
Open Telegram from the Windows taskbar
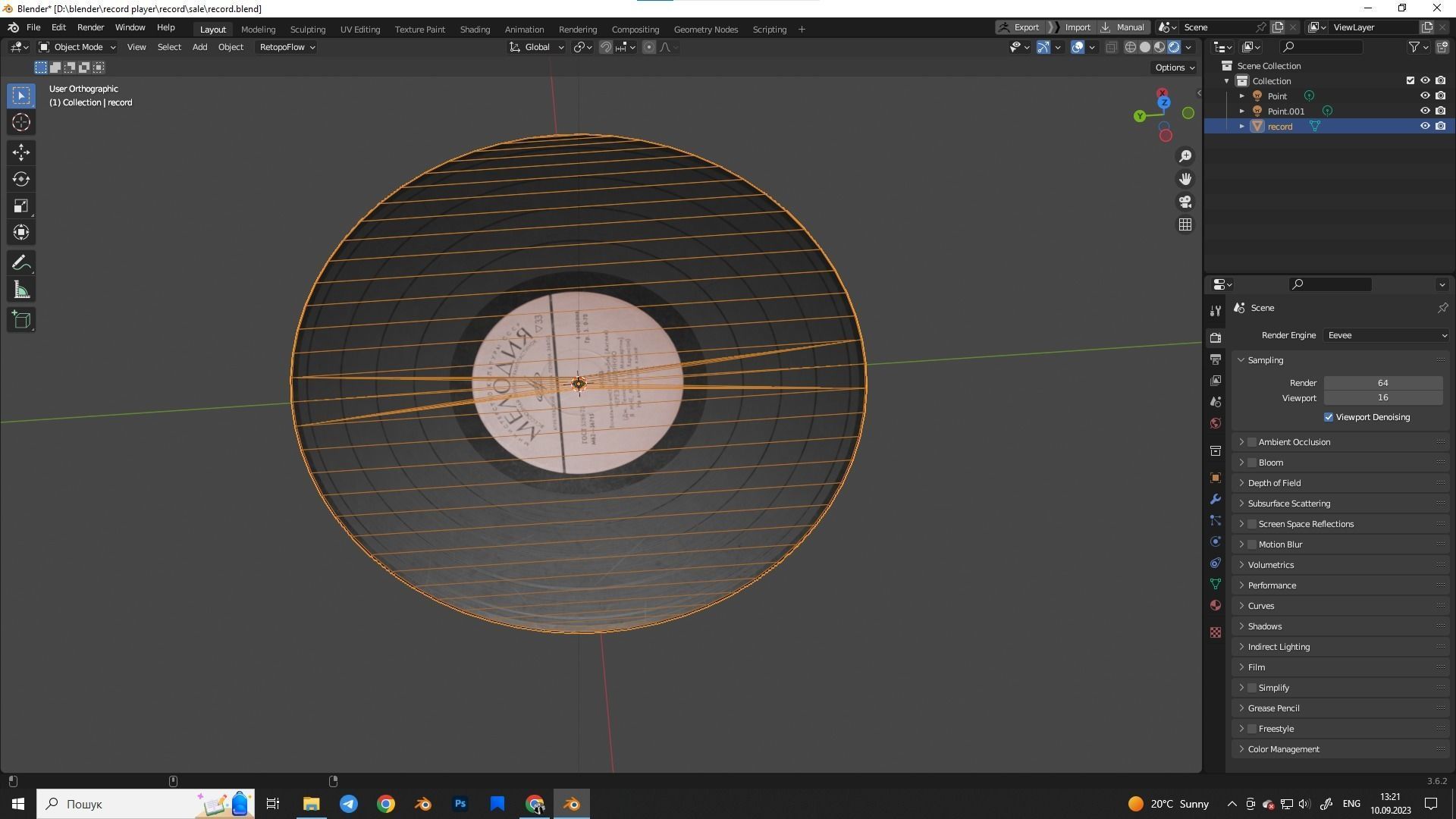click(349, 804)
